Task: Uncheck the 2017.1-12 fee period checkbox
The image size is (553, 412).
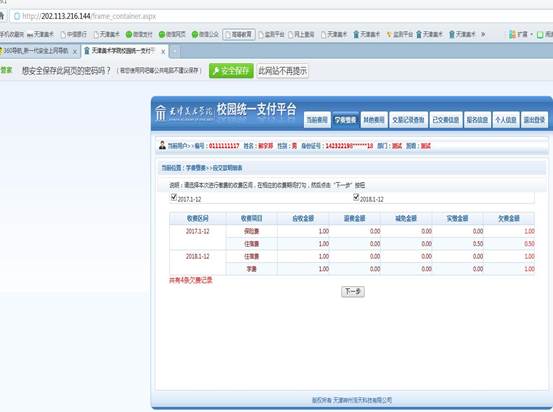Action: coord(173,197)
